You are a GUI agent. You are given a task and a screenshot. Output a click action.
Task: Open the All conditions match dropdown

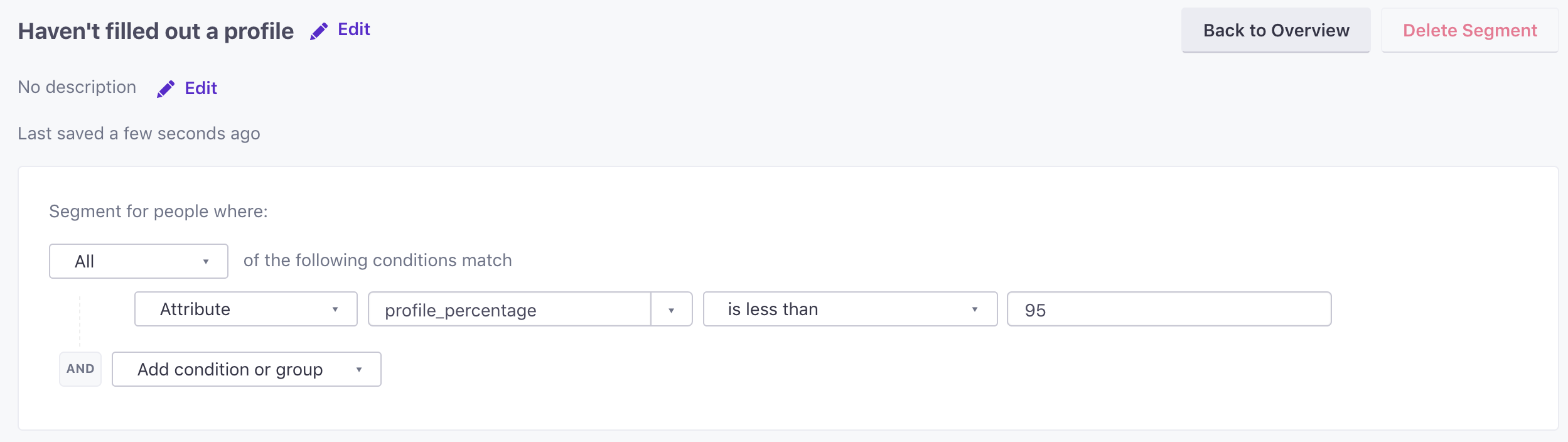(x=138, y=261)
